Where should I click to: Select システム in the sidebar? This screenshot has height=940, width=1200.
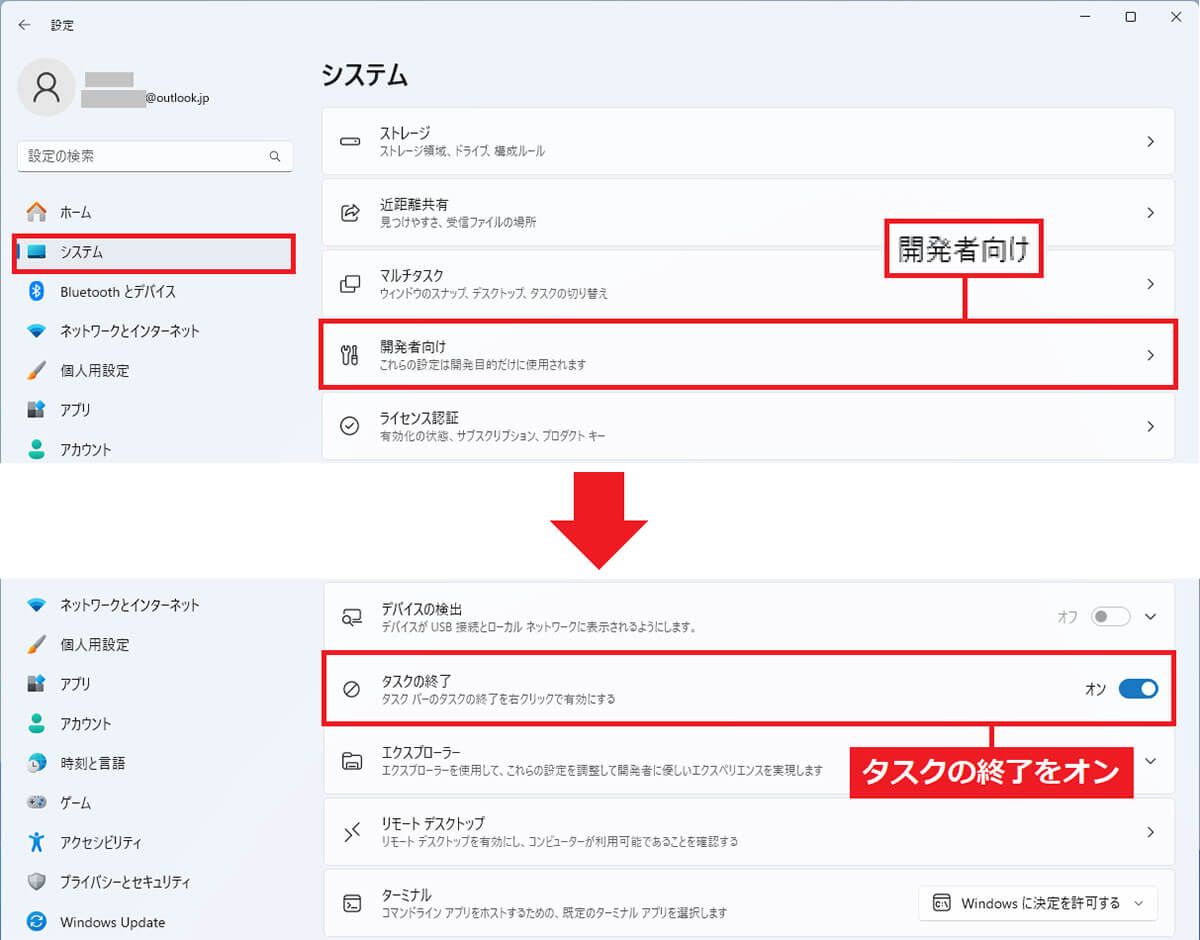(155, 252)
